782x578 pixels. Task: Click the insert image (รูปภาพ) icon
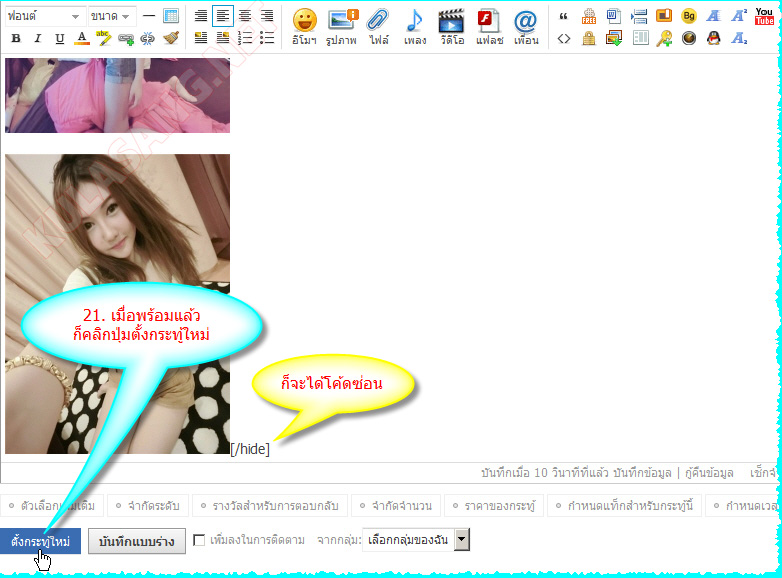pyautogui.click(x=343, y=26)
